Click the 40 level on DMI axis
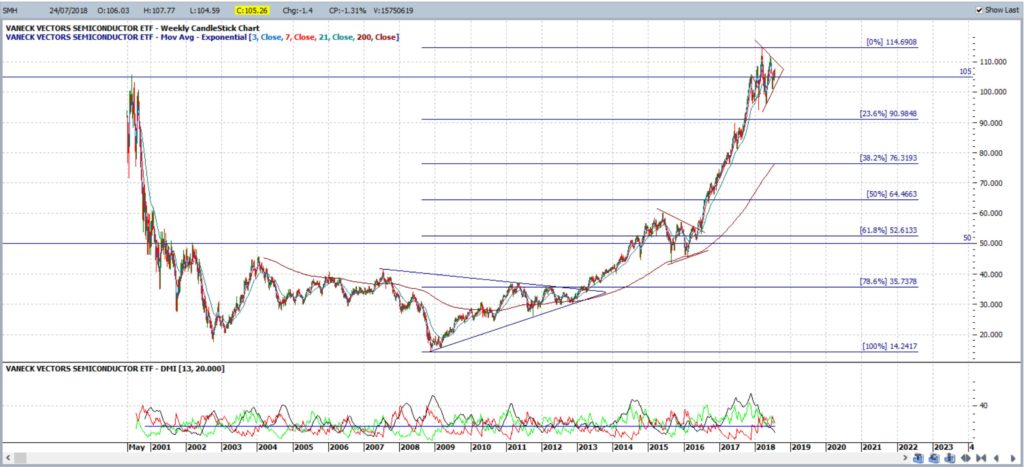 pyautogui.click(x=984, y=406)
